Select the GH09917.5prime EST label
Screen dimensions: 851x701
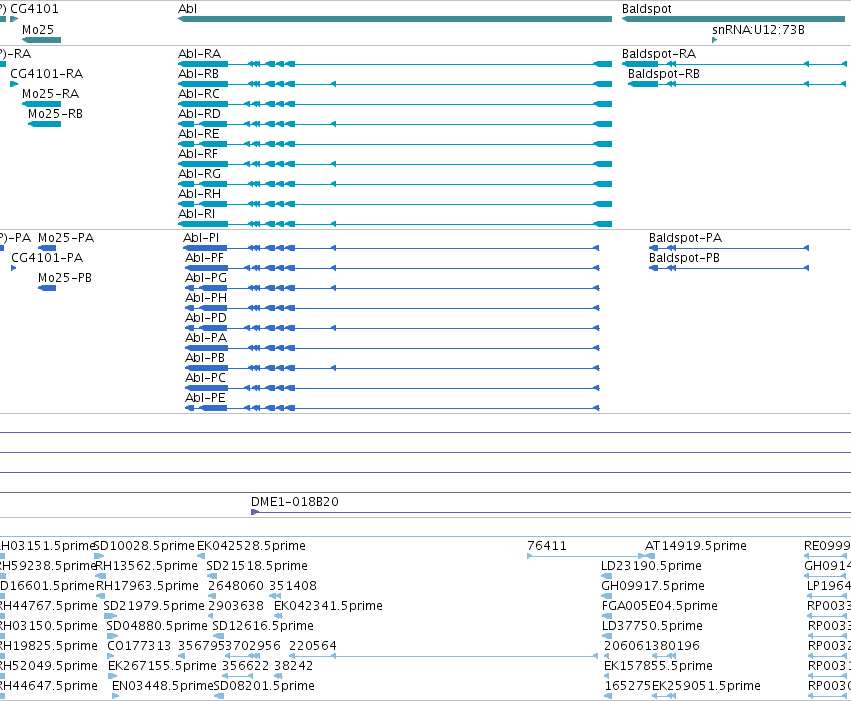click(x=653, y=586)
